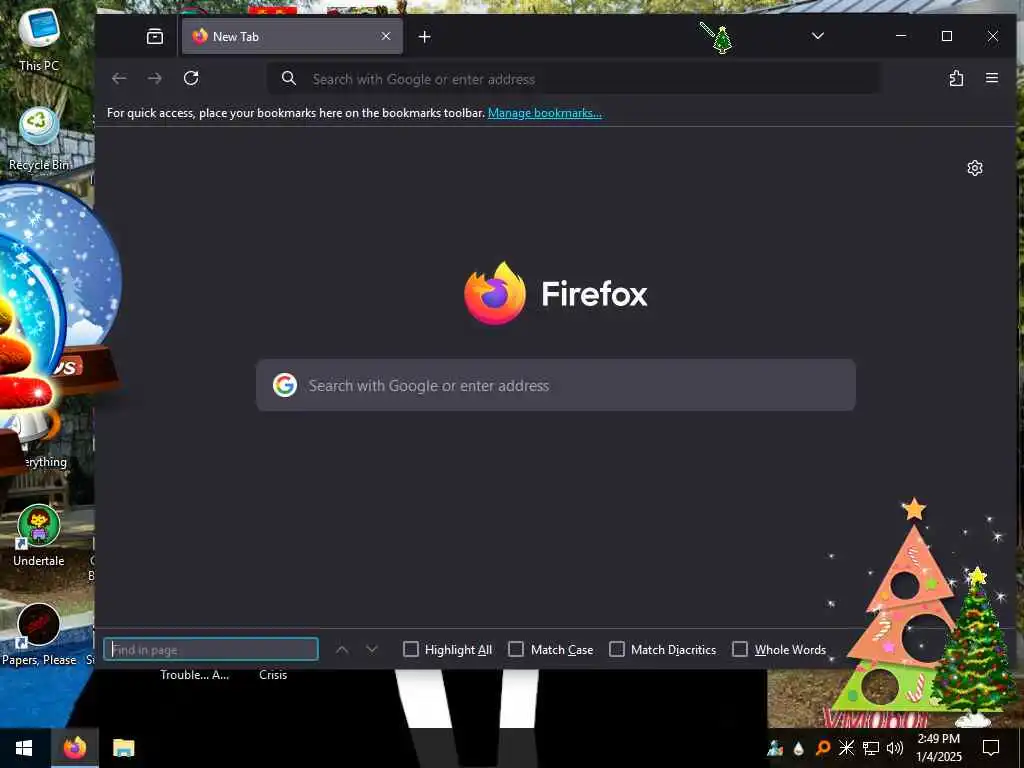Click Crisis desktop label

click(273, 675)
